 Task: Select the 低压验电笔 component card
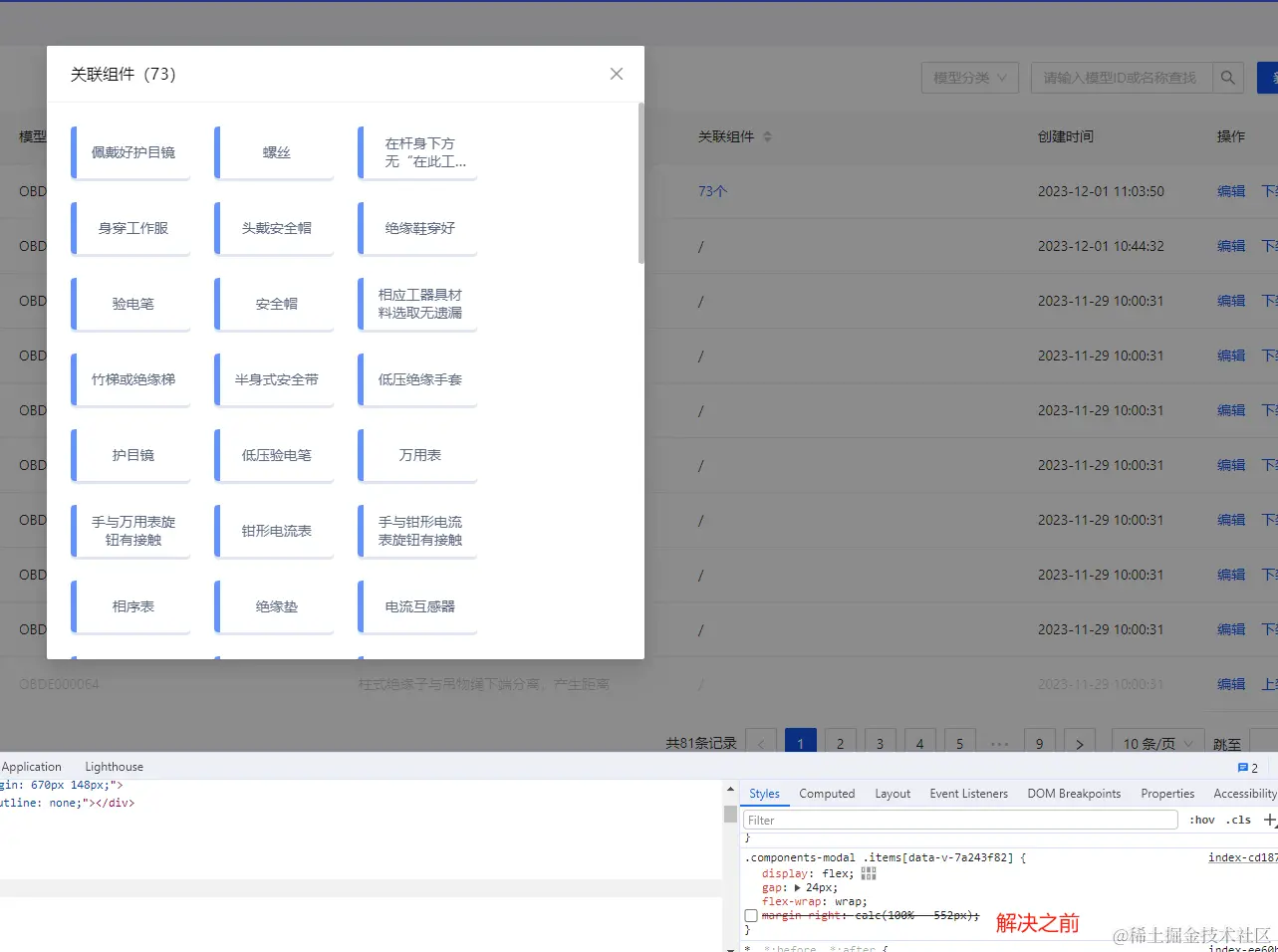coord(274,455)
